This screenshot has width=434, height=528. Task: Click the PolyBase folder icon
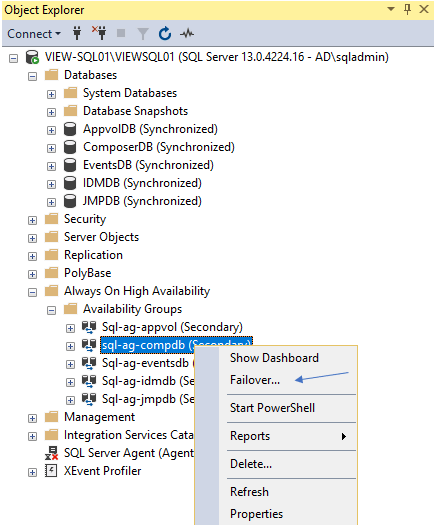tap(52, 273)
